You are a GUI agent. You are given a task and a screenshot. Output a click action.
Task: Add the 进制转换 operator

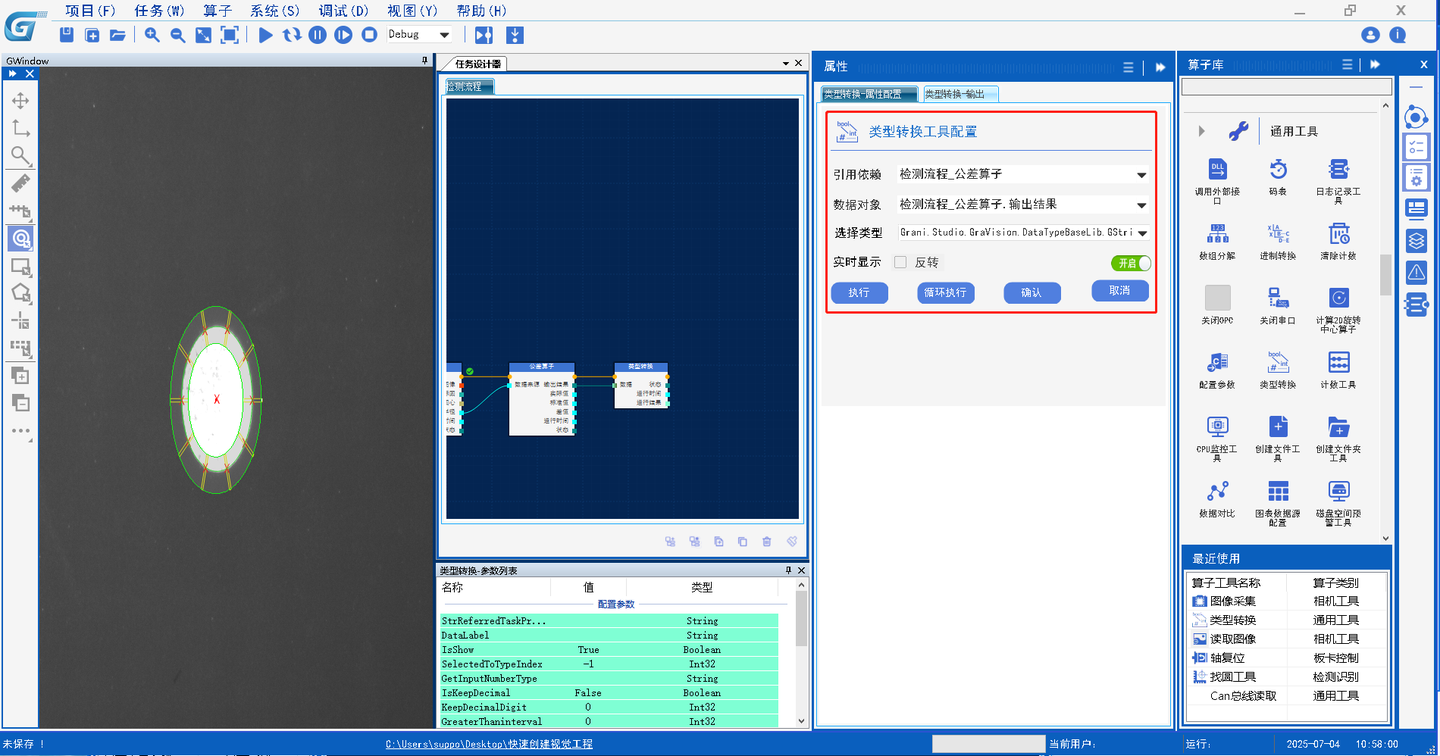pos(1278,241)
